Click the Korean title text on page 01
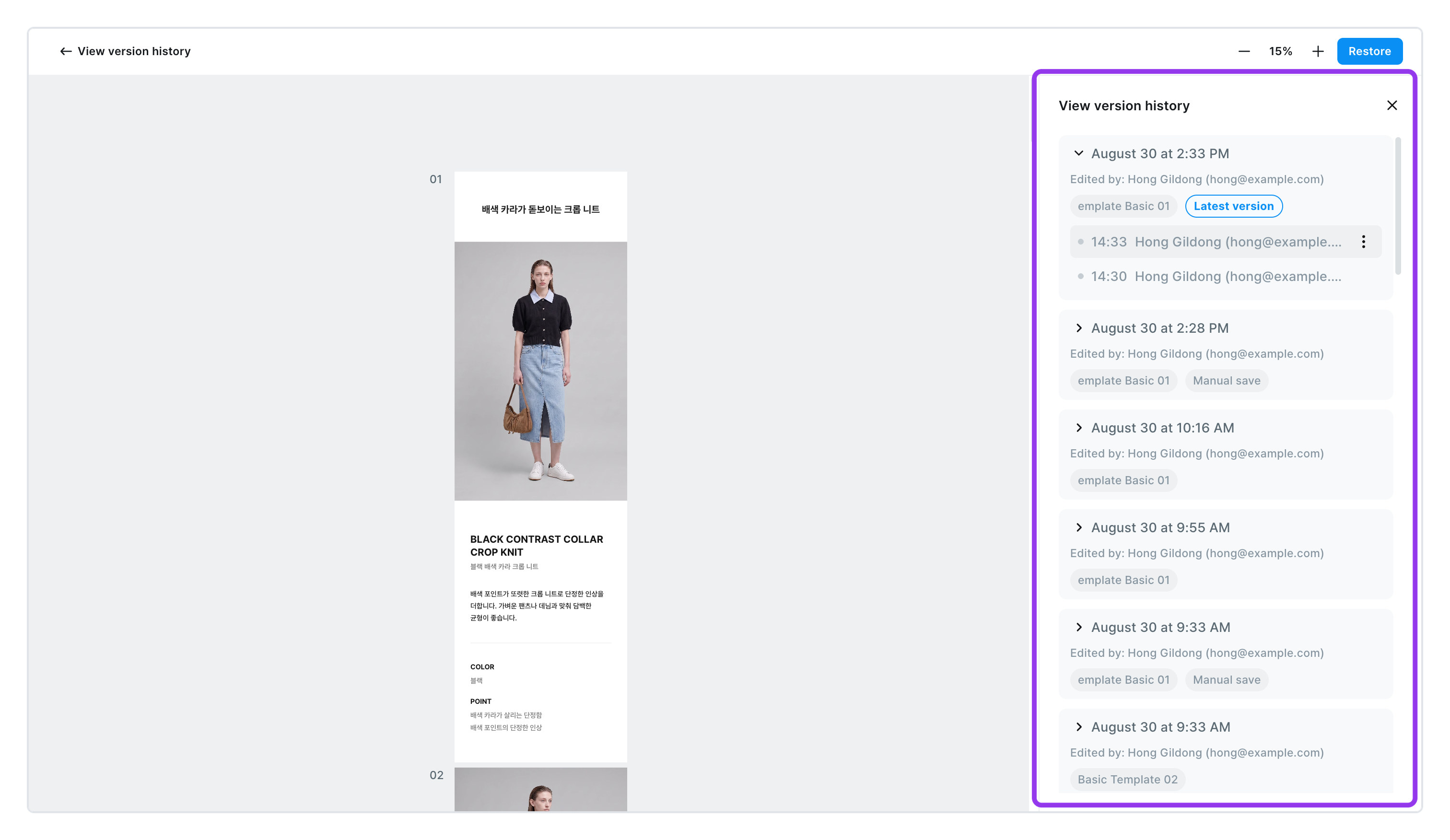This screenshot has height=840, width=1450. (x=540, y=210)
